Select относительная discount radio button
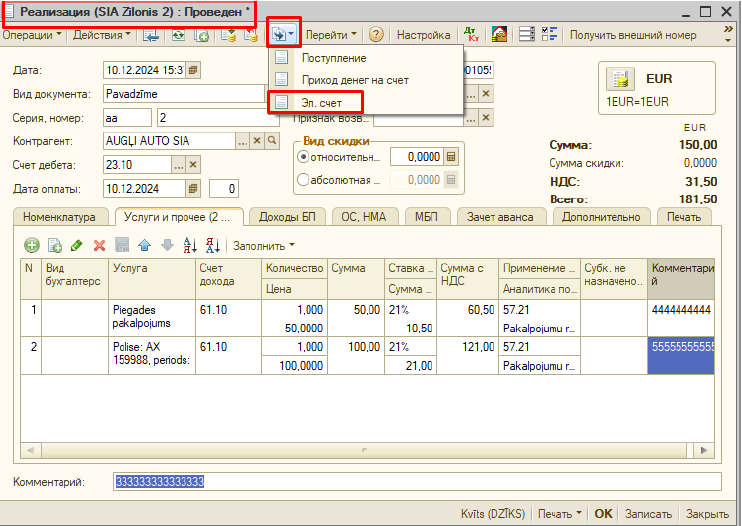Screen dimensions: 742x526 pos(303,157)
